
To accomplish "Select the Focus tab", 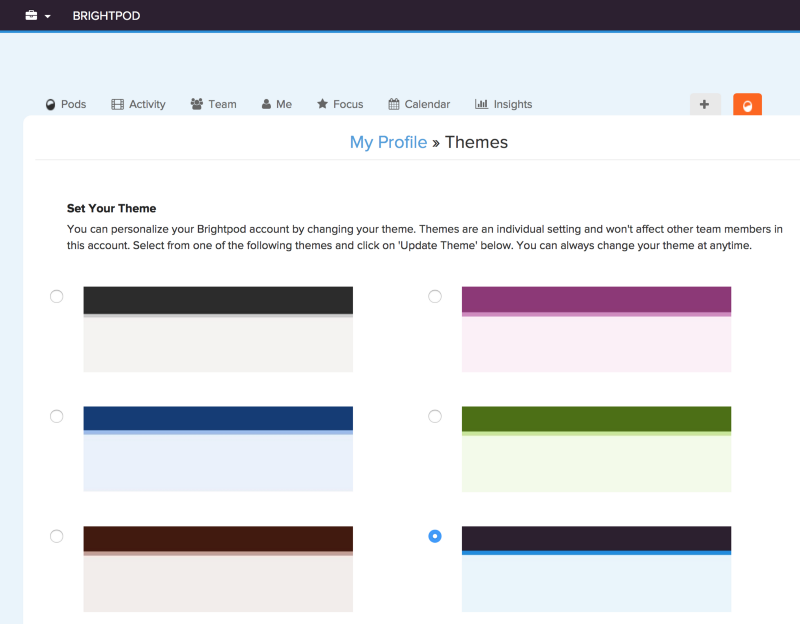I will point(340,104).
